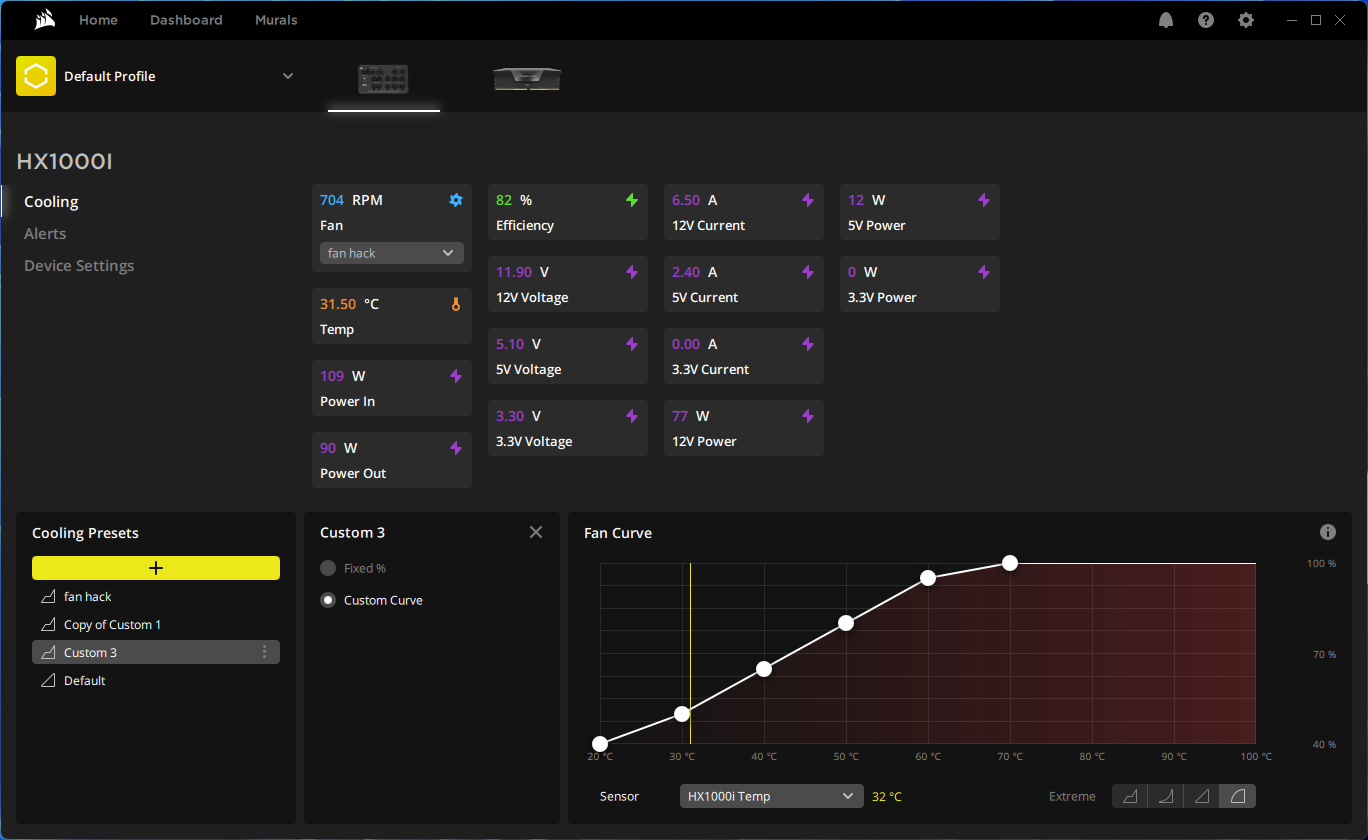1368x840 pixels.
Task: Click the yellow 32 °C sensor reading
Action: click(x=887, y=797)
